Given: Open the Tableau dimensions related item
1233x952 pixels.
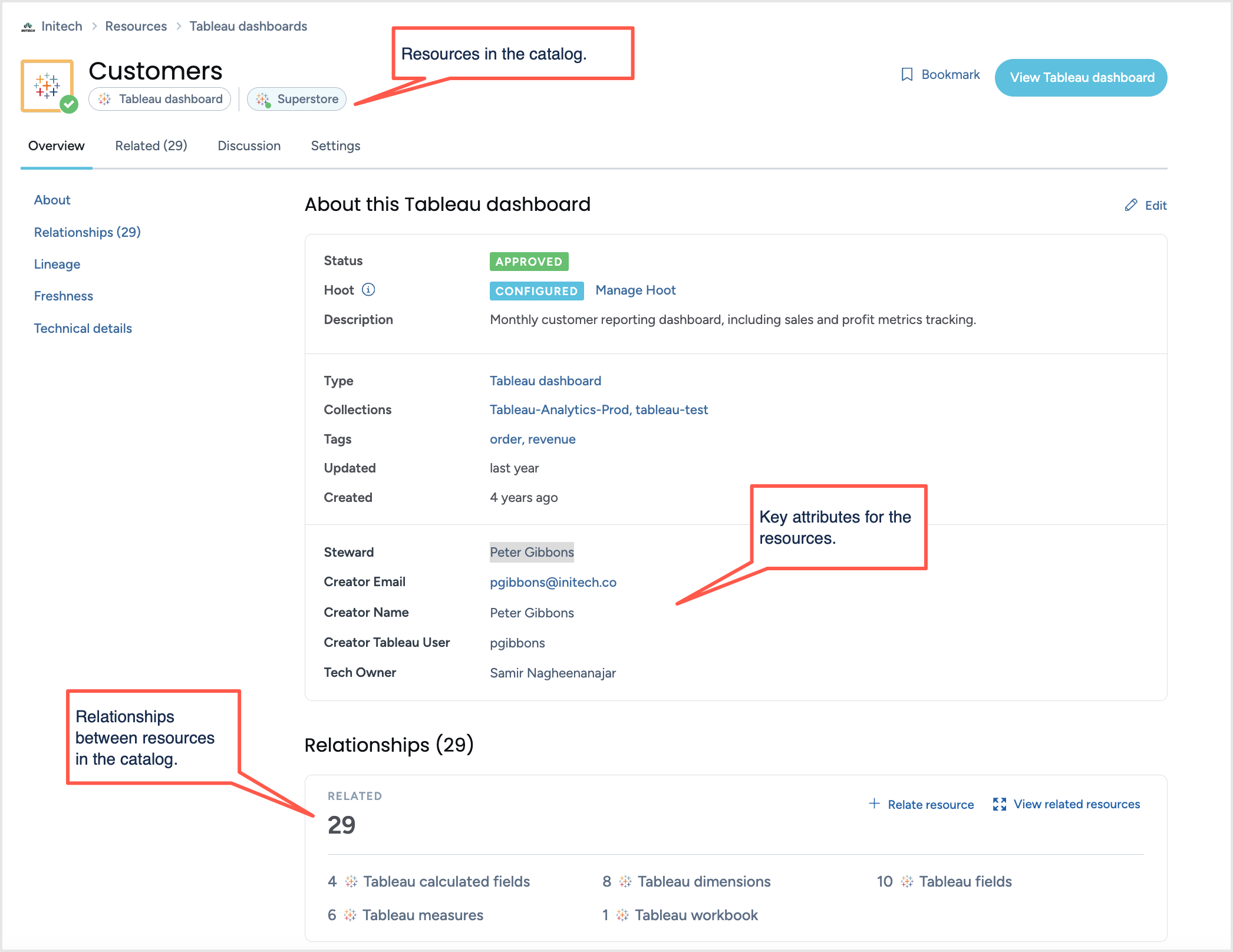Looking at the screenshot, I should coord(704,882).
